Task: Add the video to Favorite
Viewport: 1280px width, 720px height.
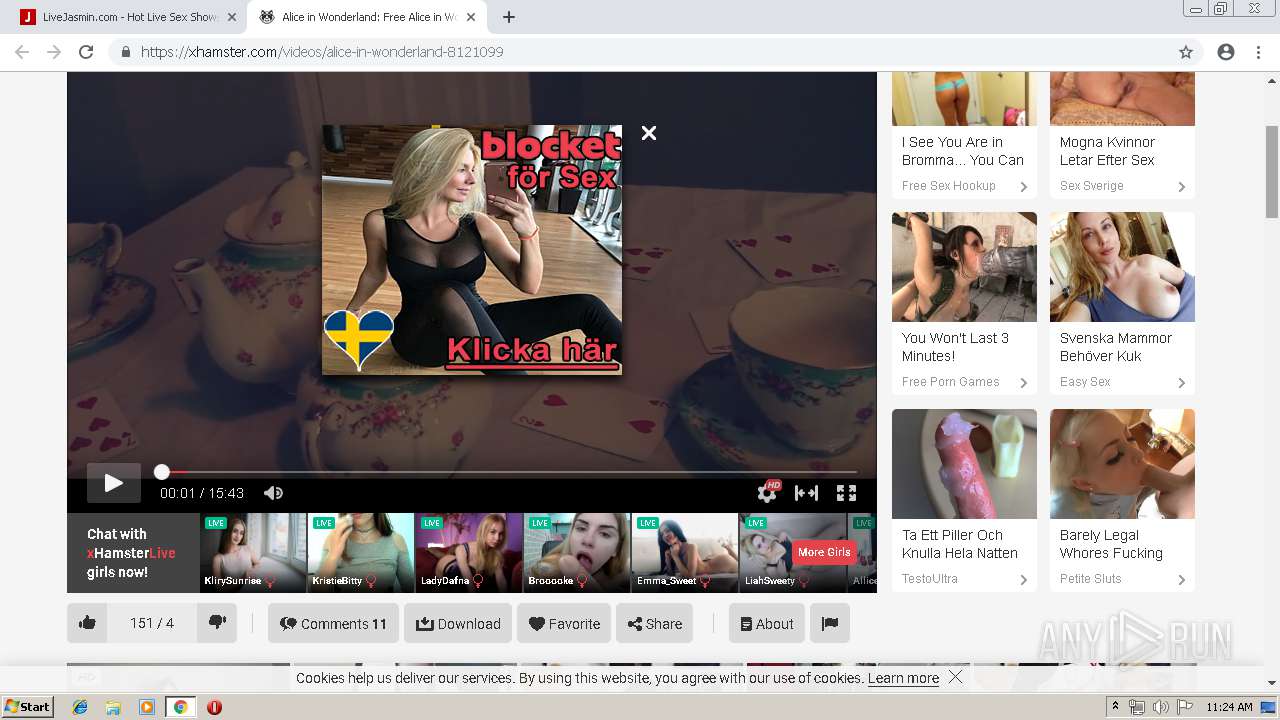Action: click(564, 623)
